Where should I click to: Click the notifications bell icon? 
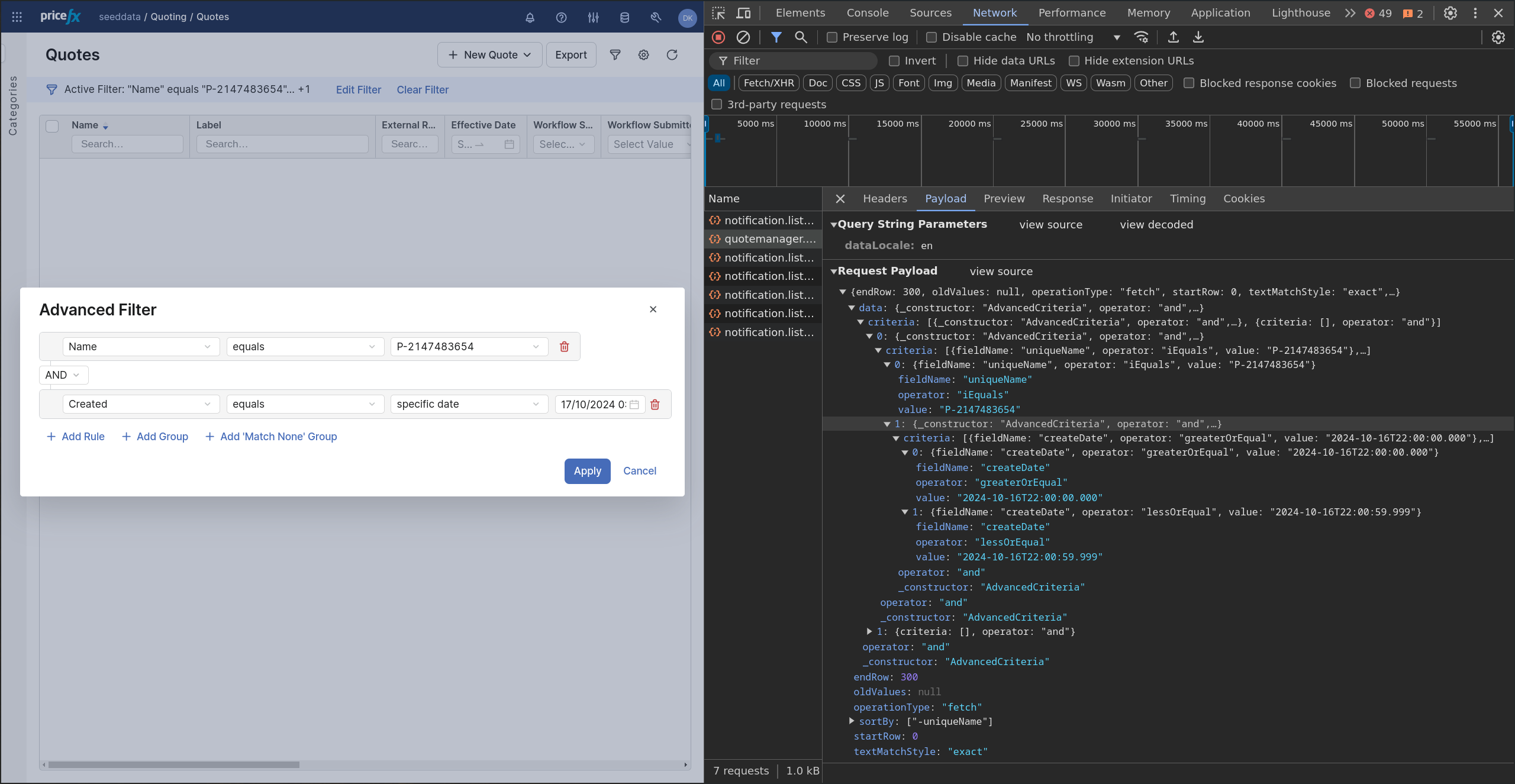[x=530, y=18]
